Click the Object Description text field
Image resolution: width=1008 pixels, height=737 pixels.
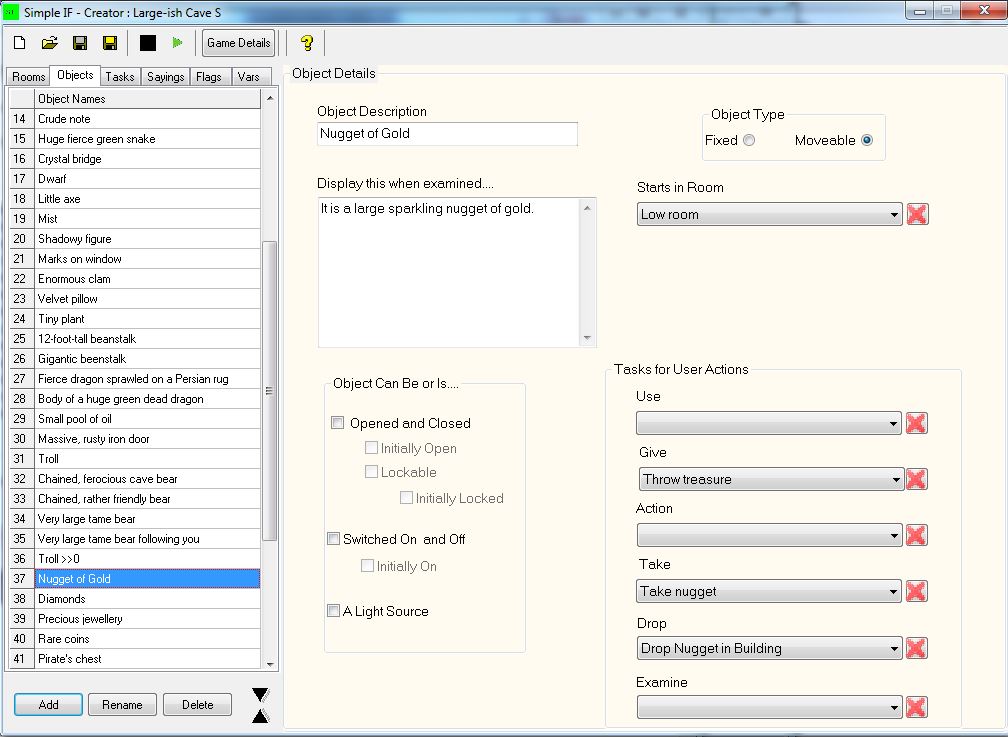click(x=447, y=134)
